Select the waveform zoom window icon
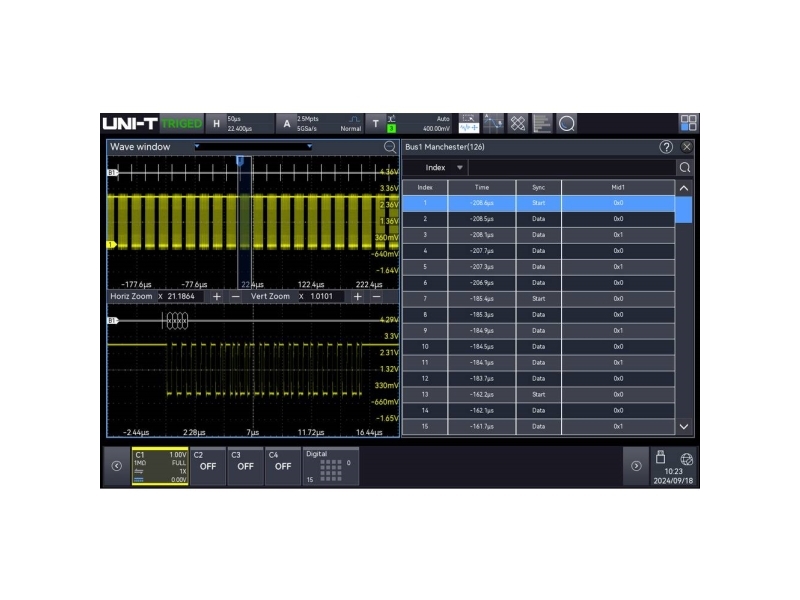 coord(468,123)
